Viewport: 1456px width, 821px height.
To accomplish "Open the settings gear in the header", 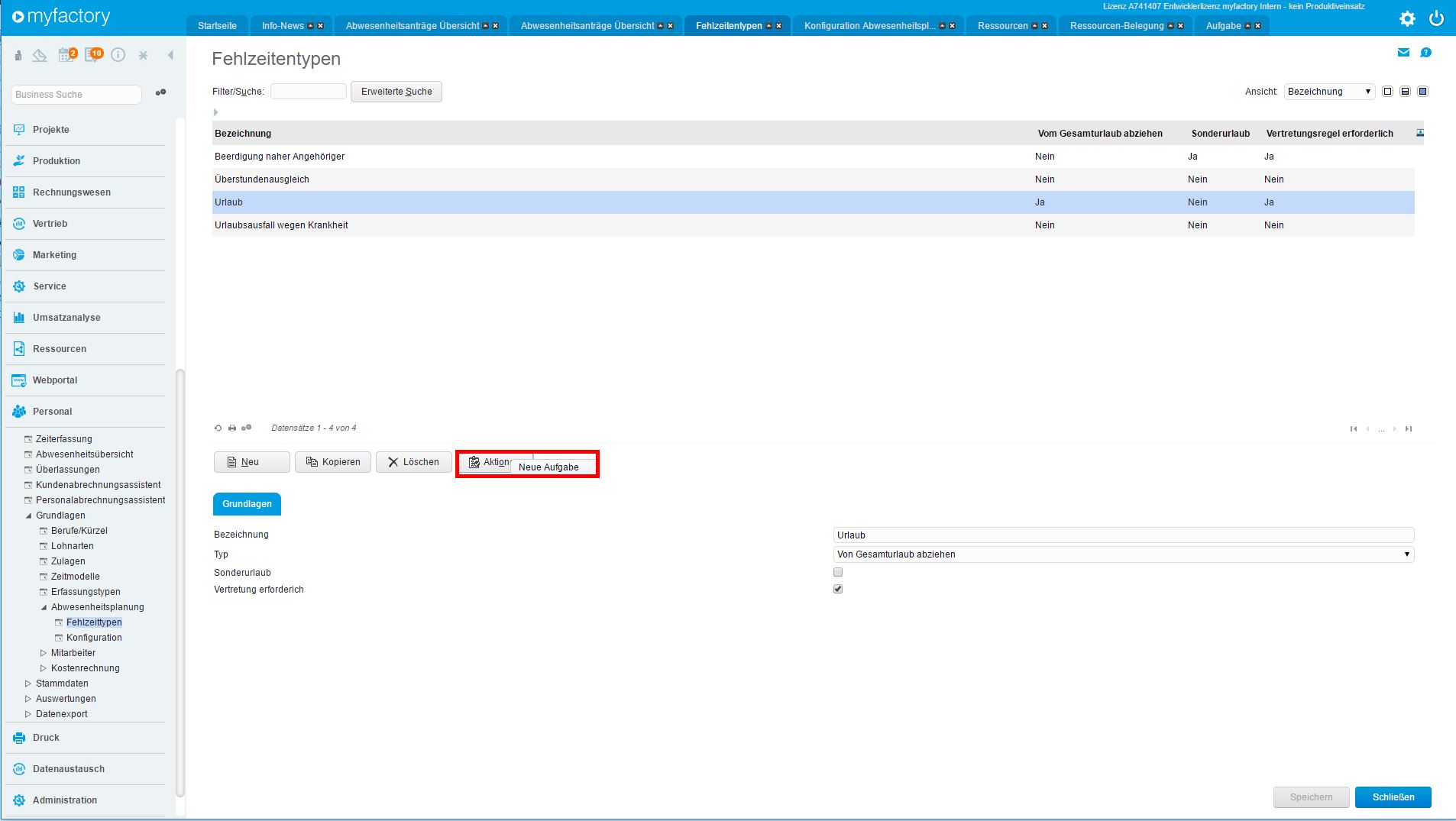I will (x=1407, y=18).
